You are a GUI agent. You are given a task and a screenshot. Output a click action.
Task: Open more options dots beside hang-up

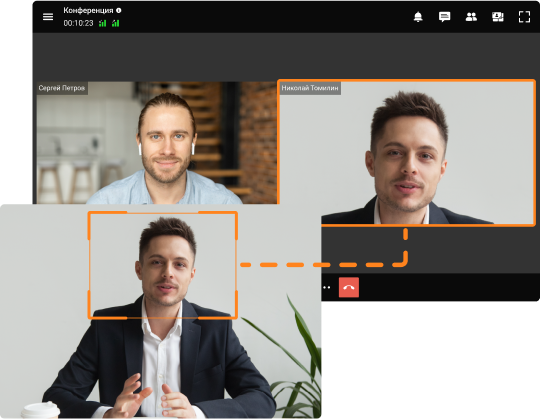click(326, 287)
